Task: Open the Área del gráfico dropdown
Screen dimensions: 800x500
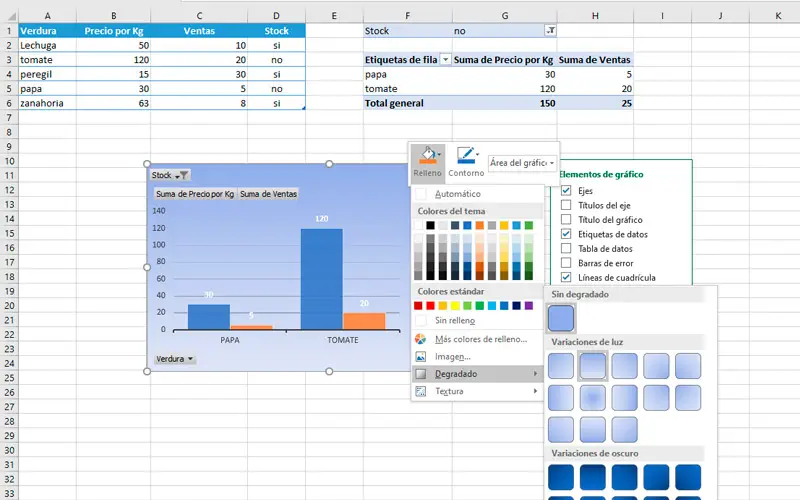Action: point(522,163)
